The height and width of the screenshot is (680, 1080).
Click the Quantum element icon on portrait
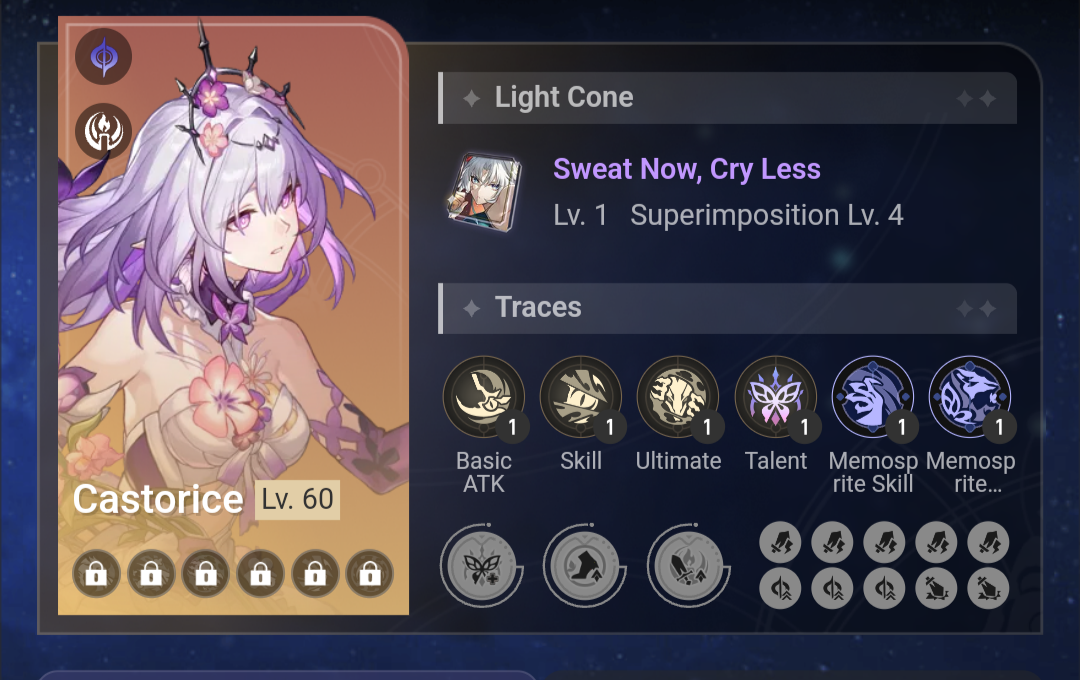103,56
